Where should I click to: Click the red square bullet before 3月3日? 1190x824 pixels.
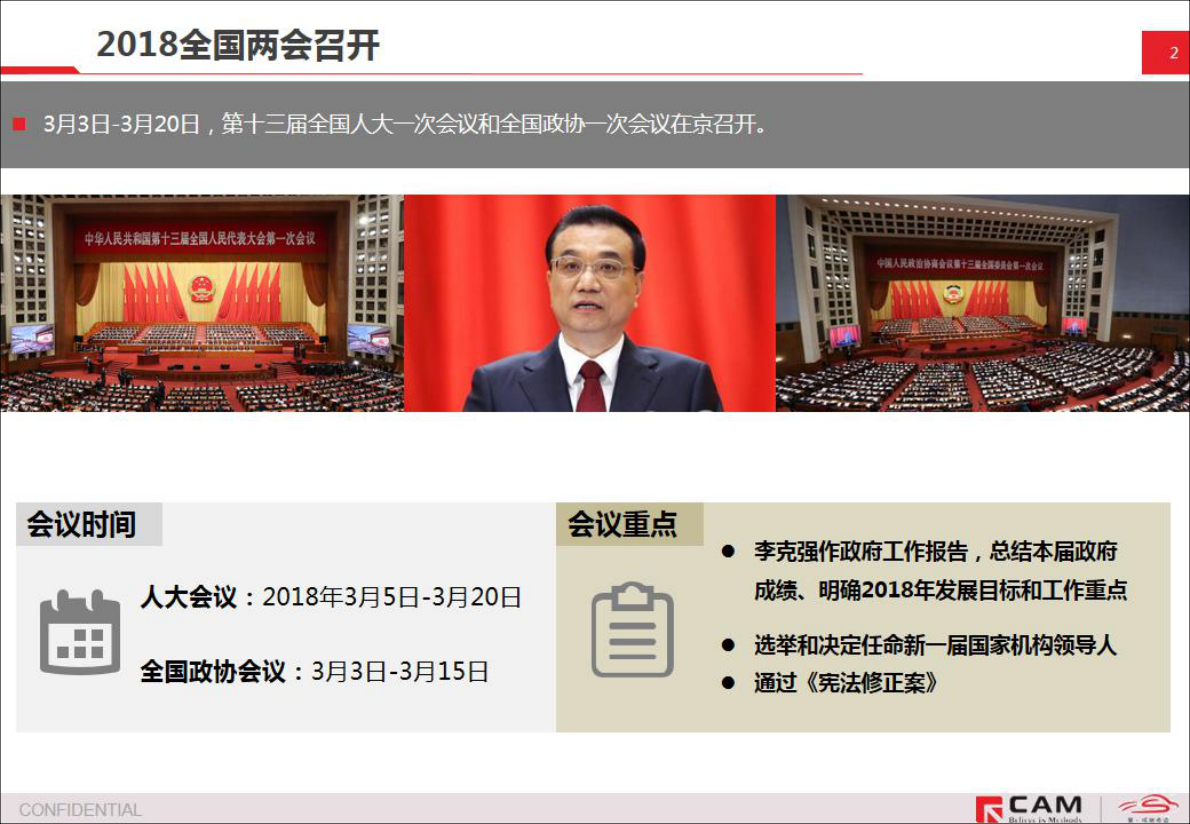pyautogui.click(x=19, y=125)
